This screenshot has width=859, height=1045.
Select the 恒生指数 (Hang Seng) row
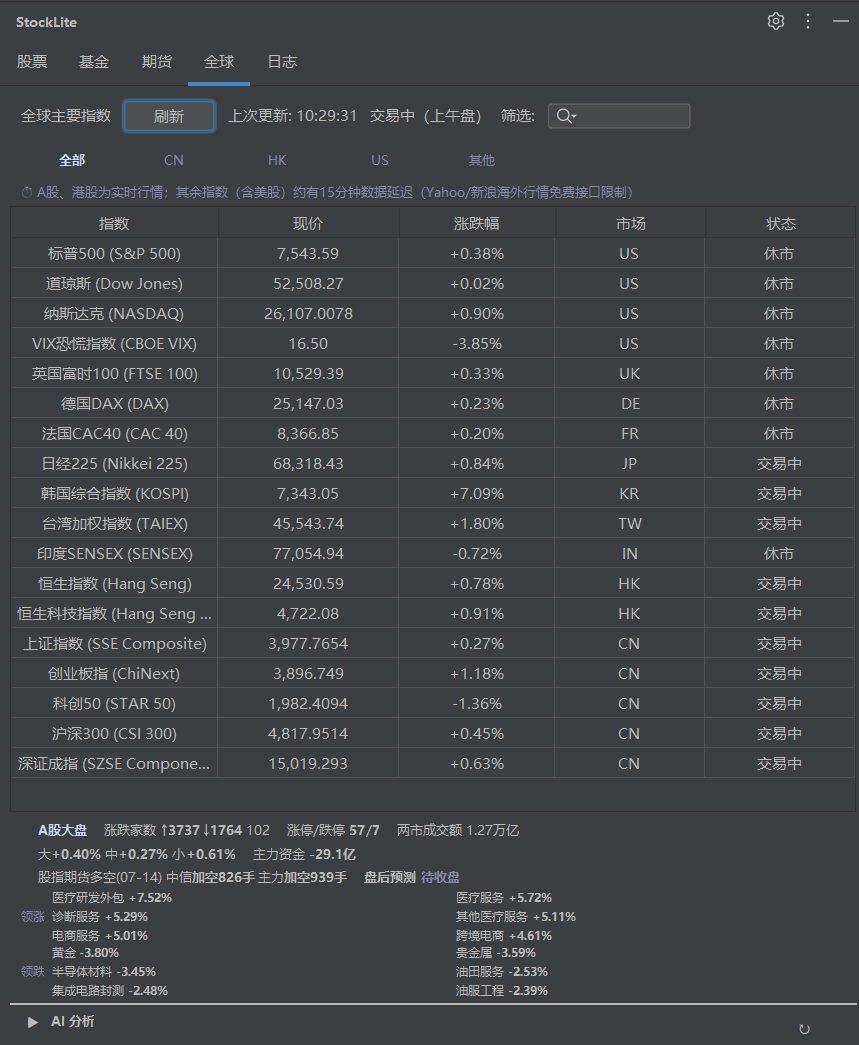click(x=432, y=583)
